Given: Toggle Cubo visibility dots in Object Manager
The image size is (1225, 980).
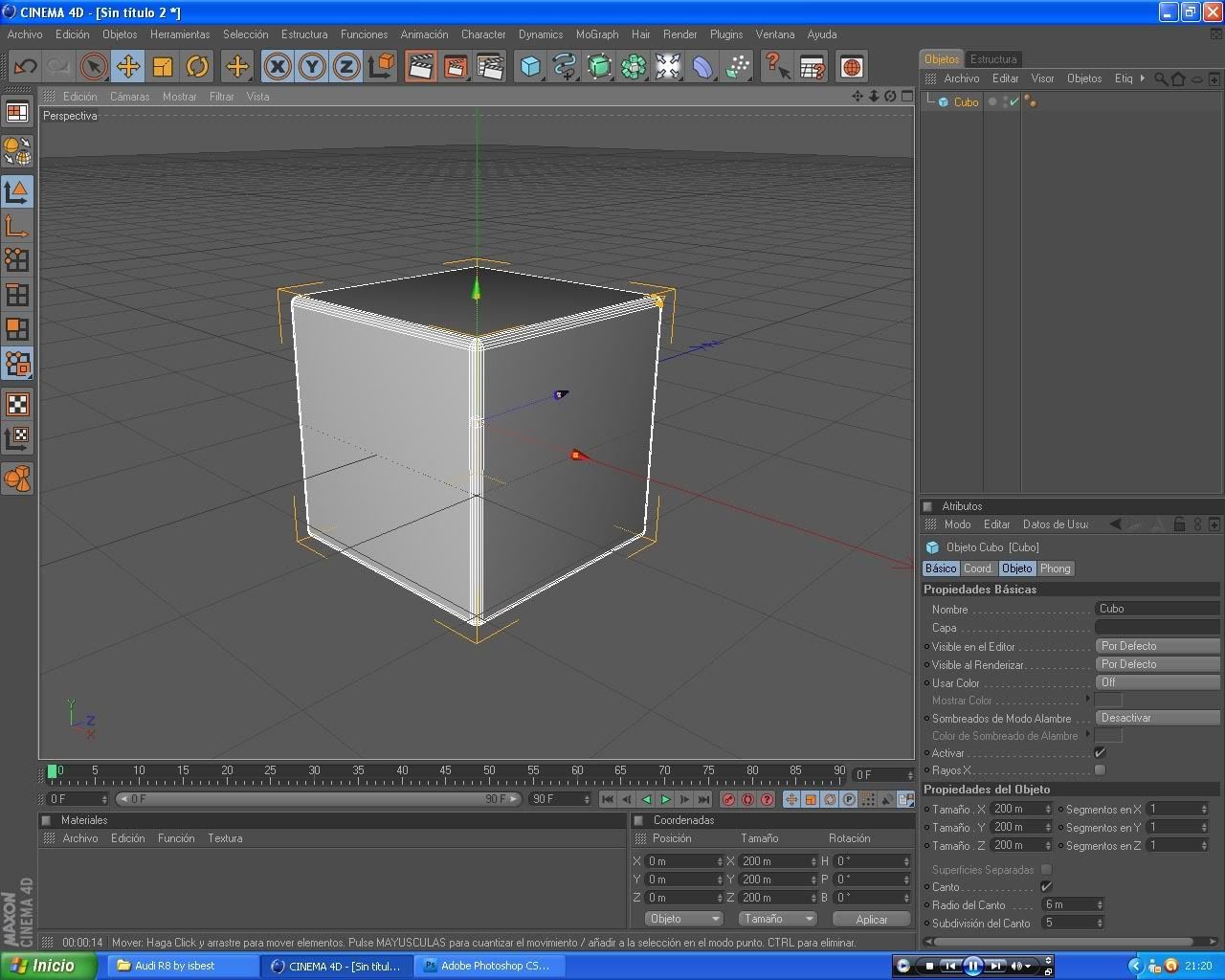Looking at the screenshot, I should 1005,101.
